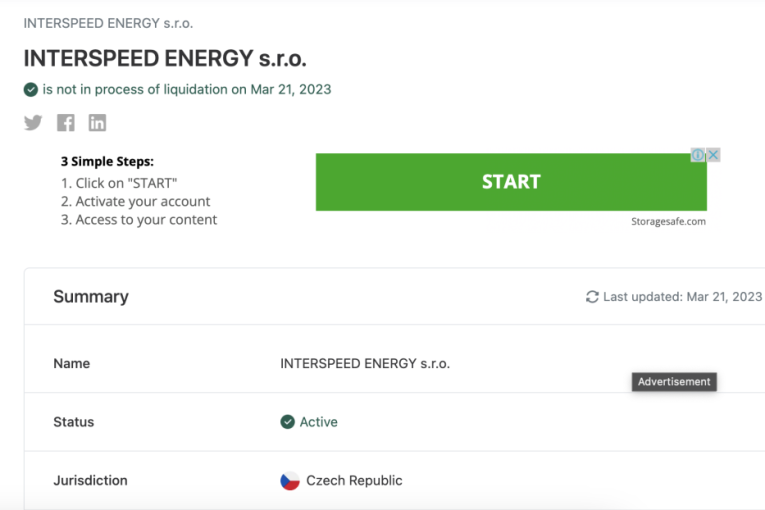
Task: Open the Storagesafe.com link
Action: tap(668, 222)
